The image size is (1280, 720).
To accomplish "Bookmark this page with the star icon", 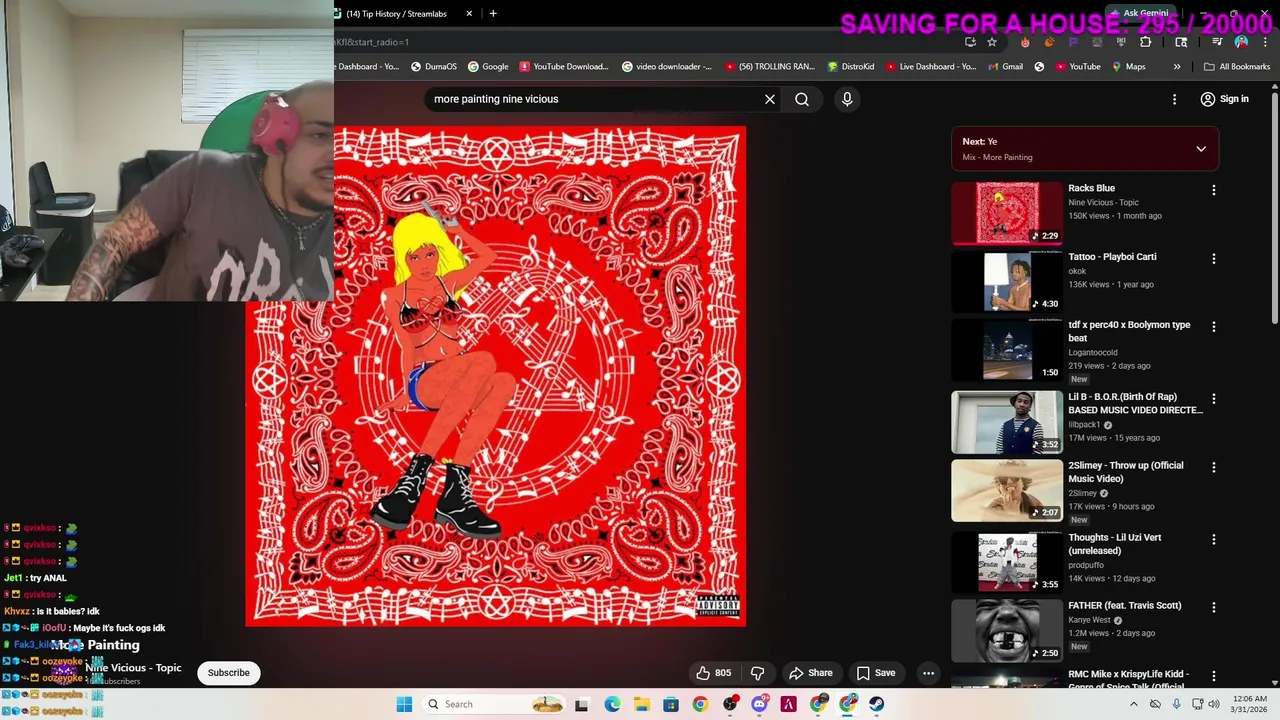I will tap(992, 42).
